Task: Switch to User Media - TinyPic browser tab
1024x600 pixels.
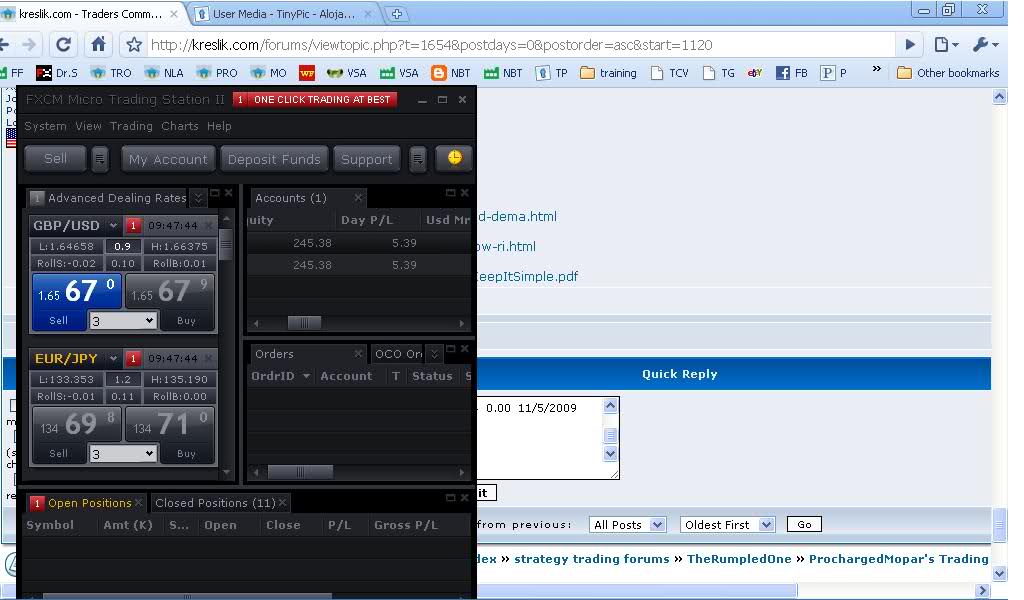Action: [285, 14]
